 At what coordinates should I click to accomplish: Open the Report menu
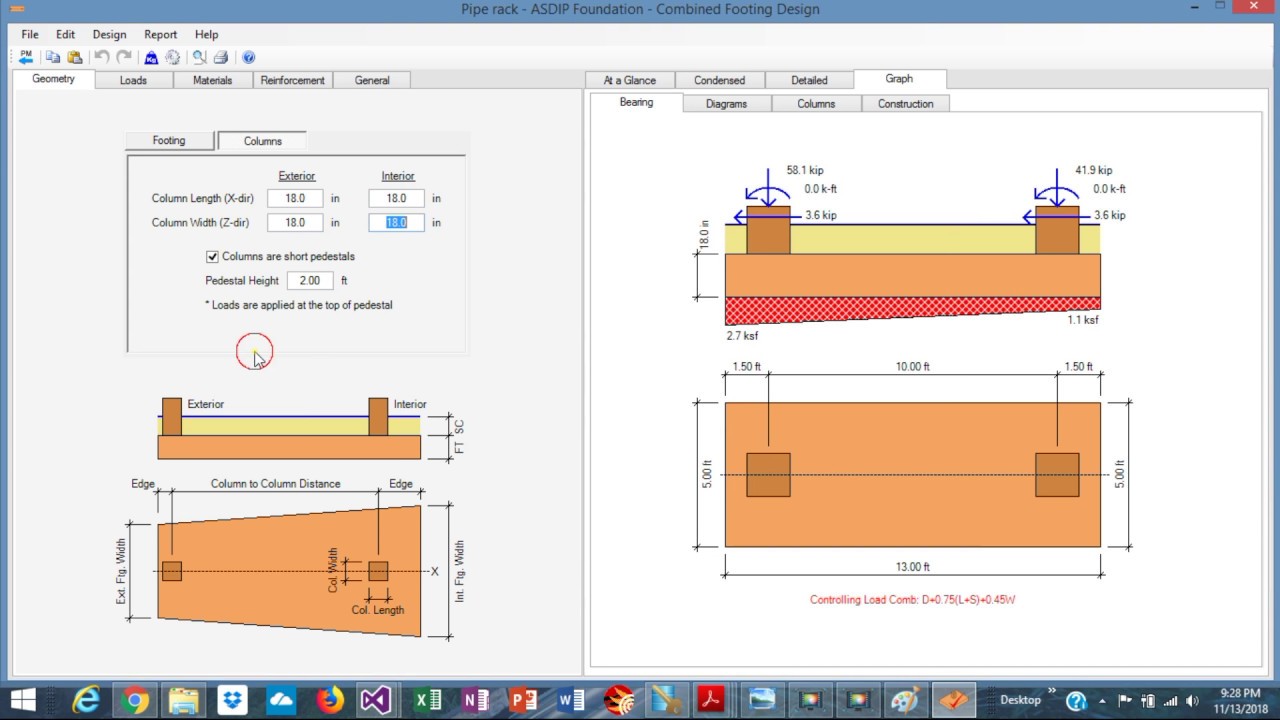(x=160, y=34)
